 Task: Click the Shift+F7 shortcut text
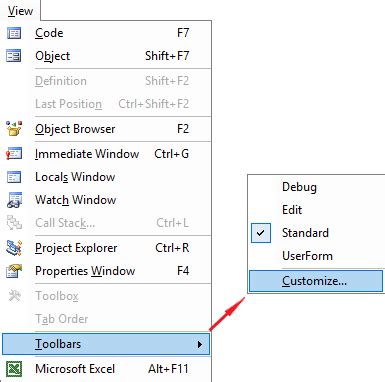tap(167, 56)
